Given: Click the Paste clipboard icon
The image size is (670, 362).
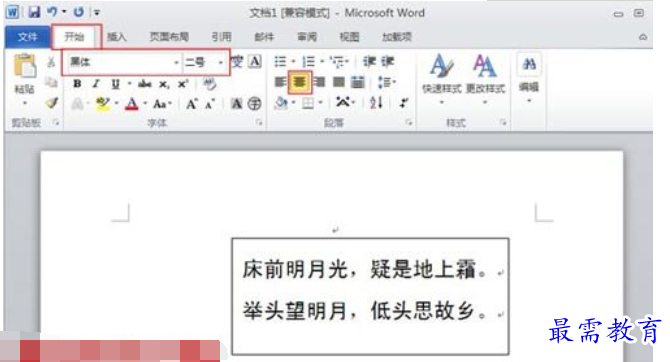Looking at the screenshot, I should point(25,66).
